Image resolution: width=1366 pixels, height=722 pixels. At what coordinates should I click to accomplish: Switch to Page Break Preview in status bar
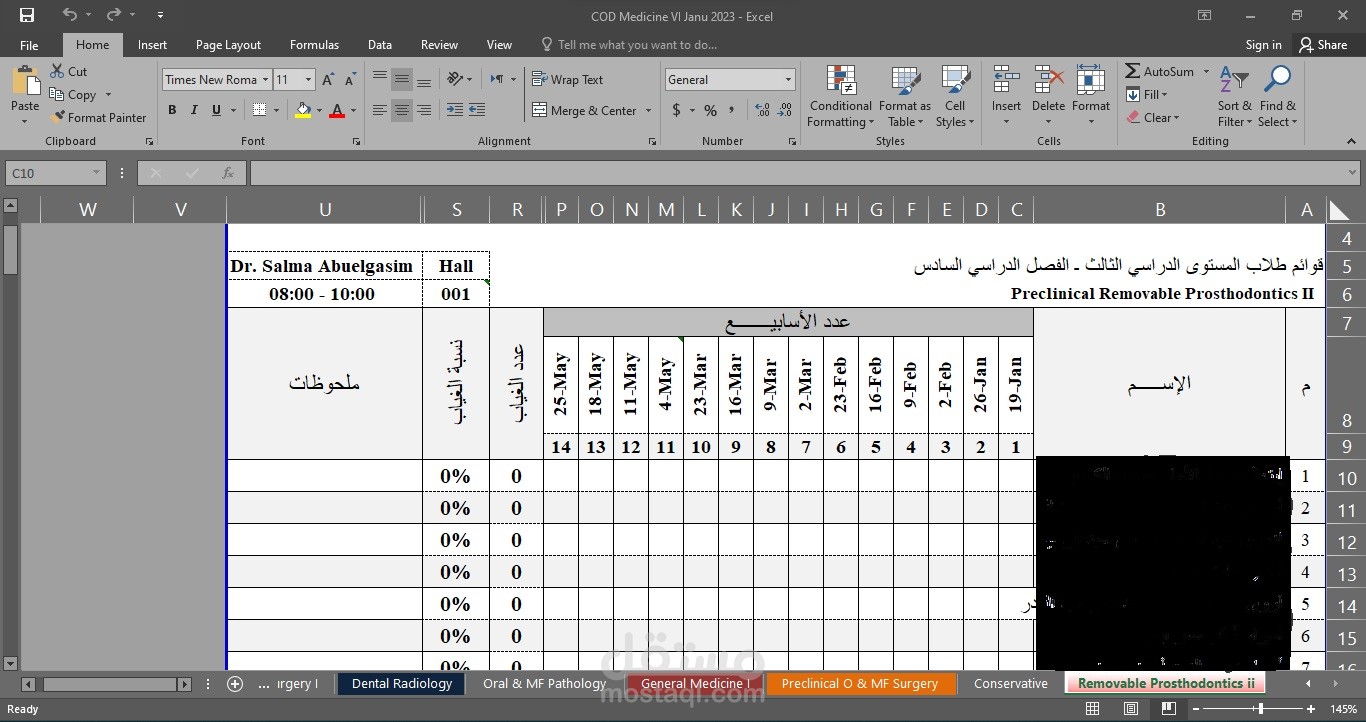pyautogui.click(x=1168, y=709)
